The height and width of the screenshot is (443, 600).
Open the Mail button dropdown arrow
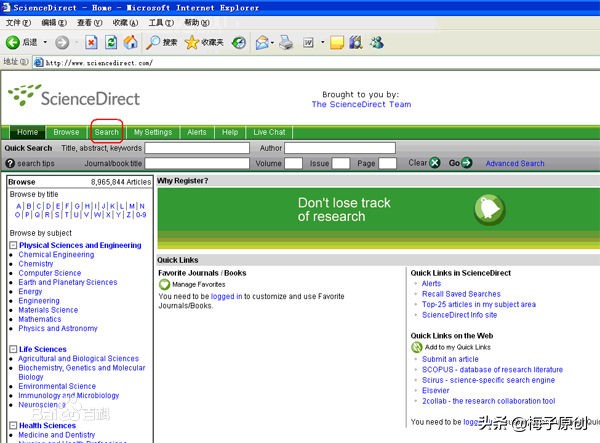tap(272, 42)
